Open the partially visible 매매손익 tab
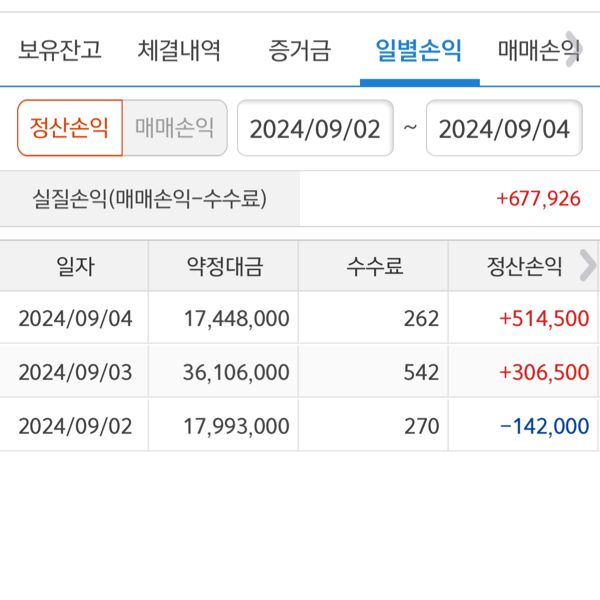Image resolution: width=600 pixels, height=600 pixels. point(535,50)
